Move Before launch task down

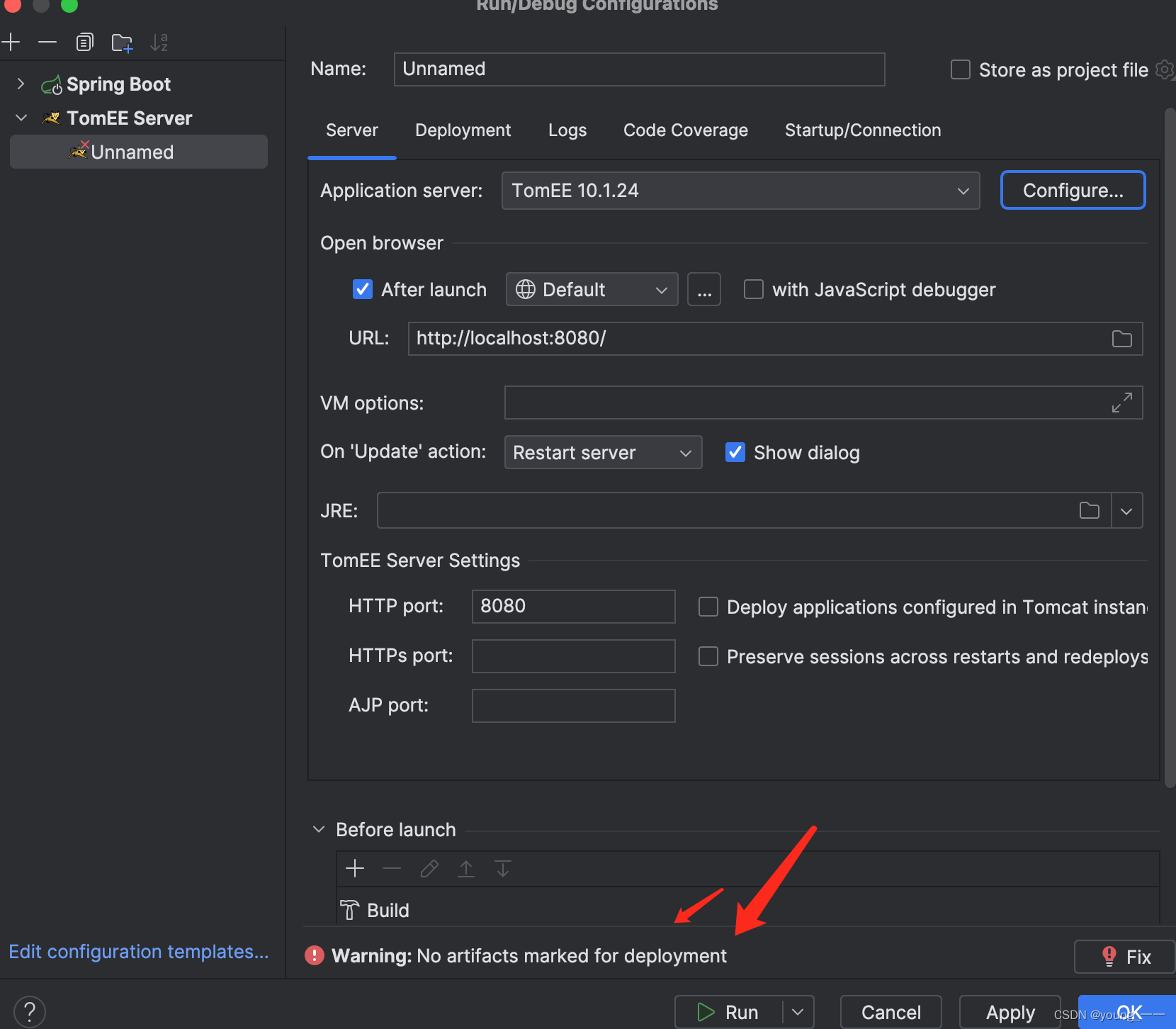tap(503, 868)
